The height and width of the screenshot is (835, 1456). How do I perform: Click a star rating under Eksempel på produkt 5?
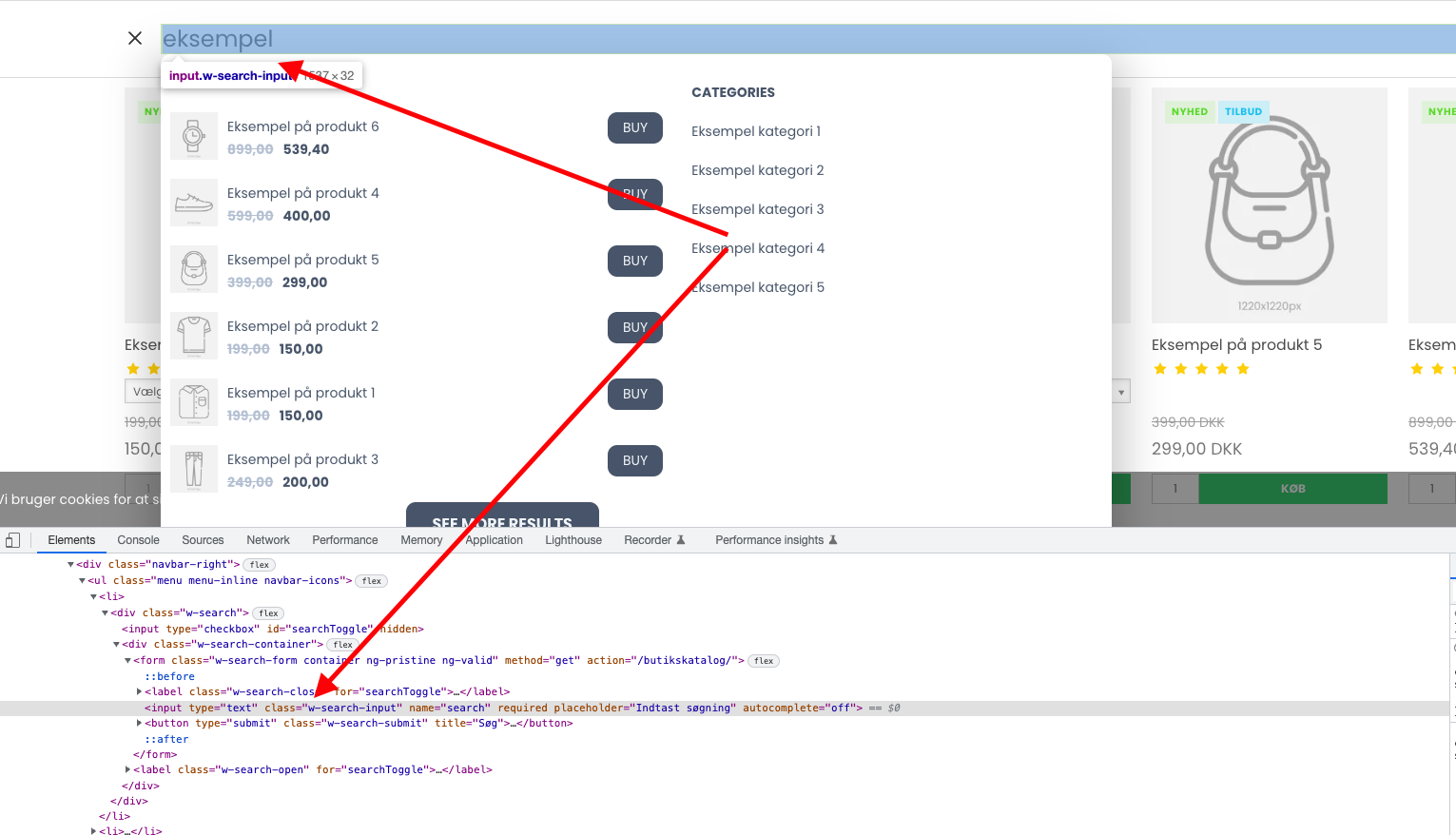click(1201, 368)
